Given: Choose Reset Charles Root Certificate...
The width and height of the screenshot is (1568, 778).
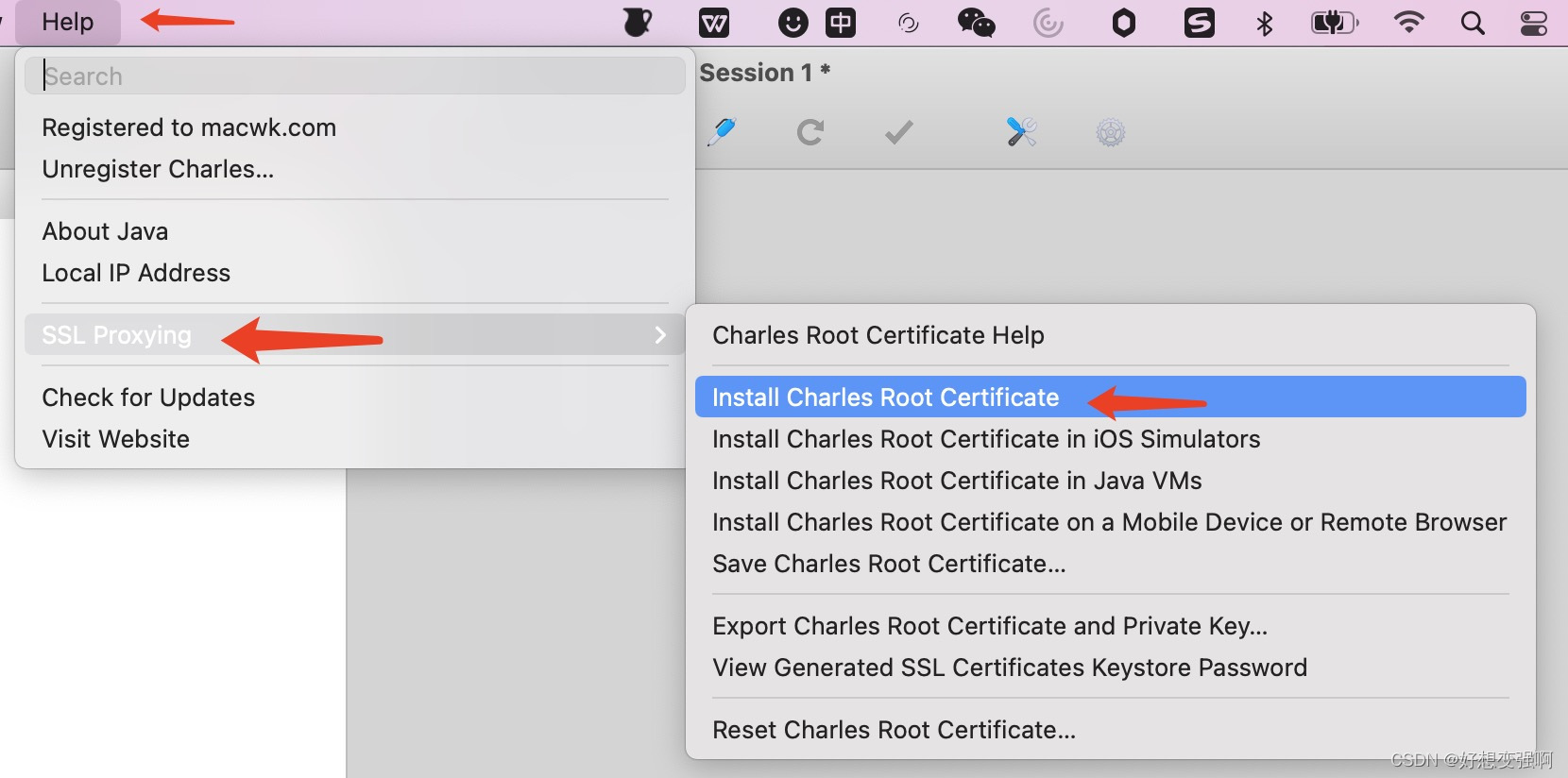Looking at the screenshot, I should (x=894, y=730).
